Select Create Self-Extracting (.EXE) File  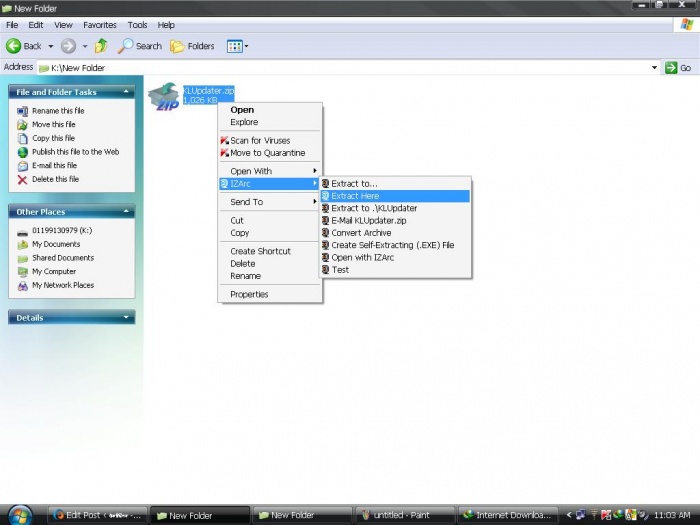coord(395,245)
